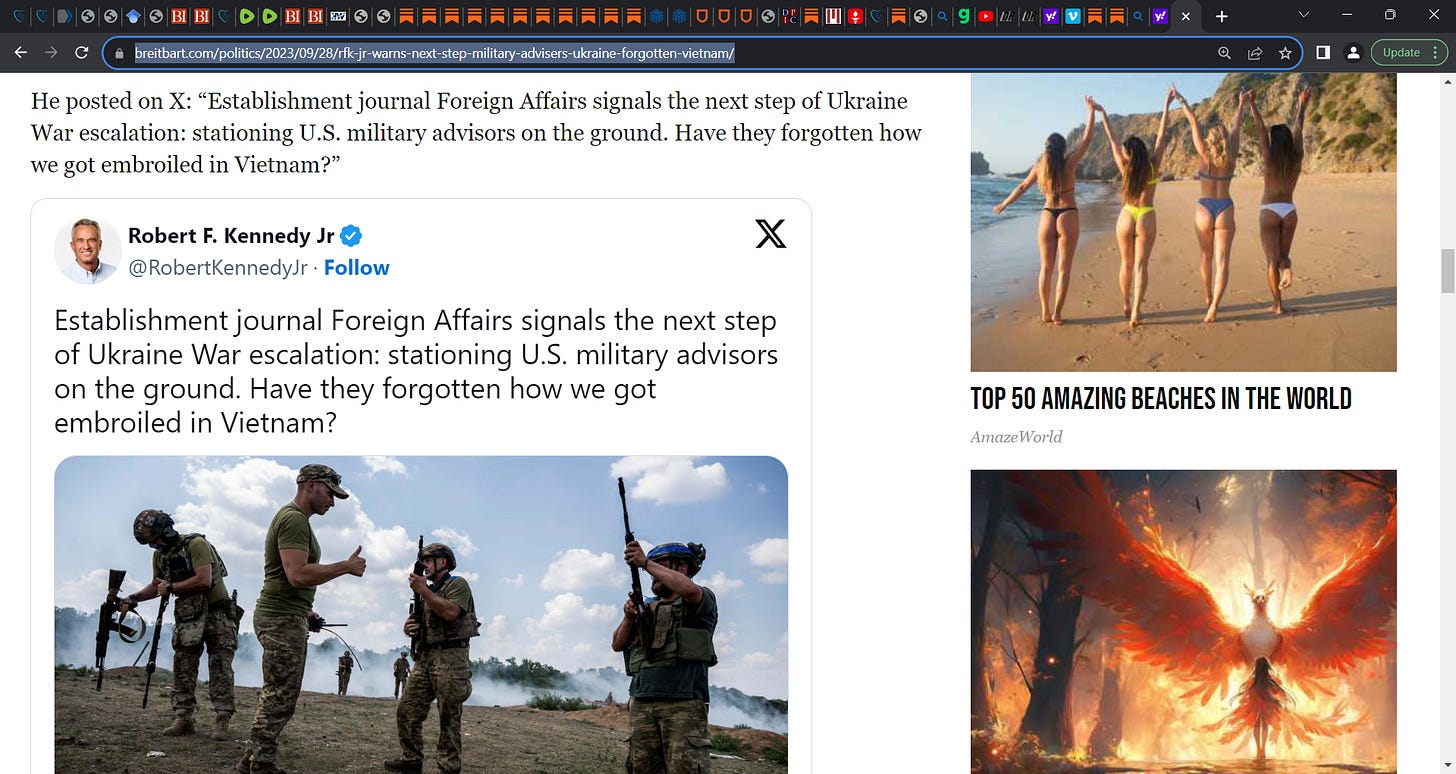Open Robert F. Kennedy Jr's profile name
Viewport: 1456px width, 774px height.
click(232, 236)
